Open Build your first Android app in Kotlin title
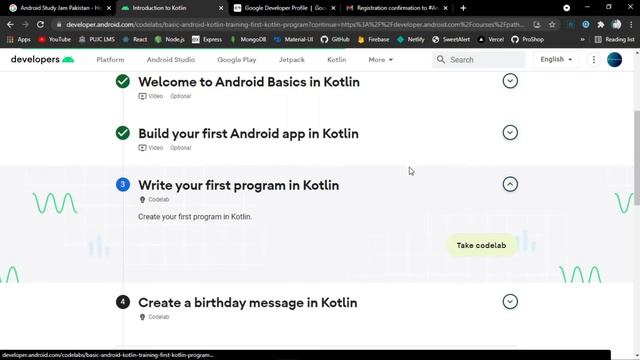Image resolution: width=640 pixels, height=360 pixels. (248, 133)
